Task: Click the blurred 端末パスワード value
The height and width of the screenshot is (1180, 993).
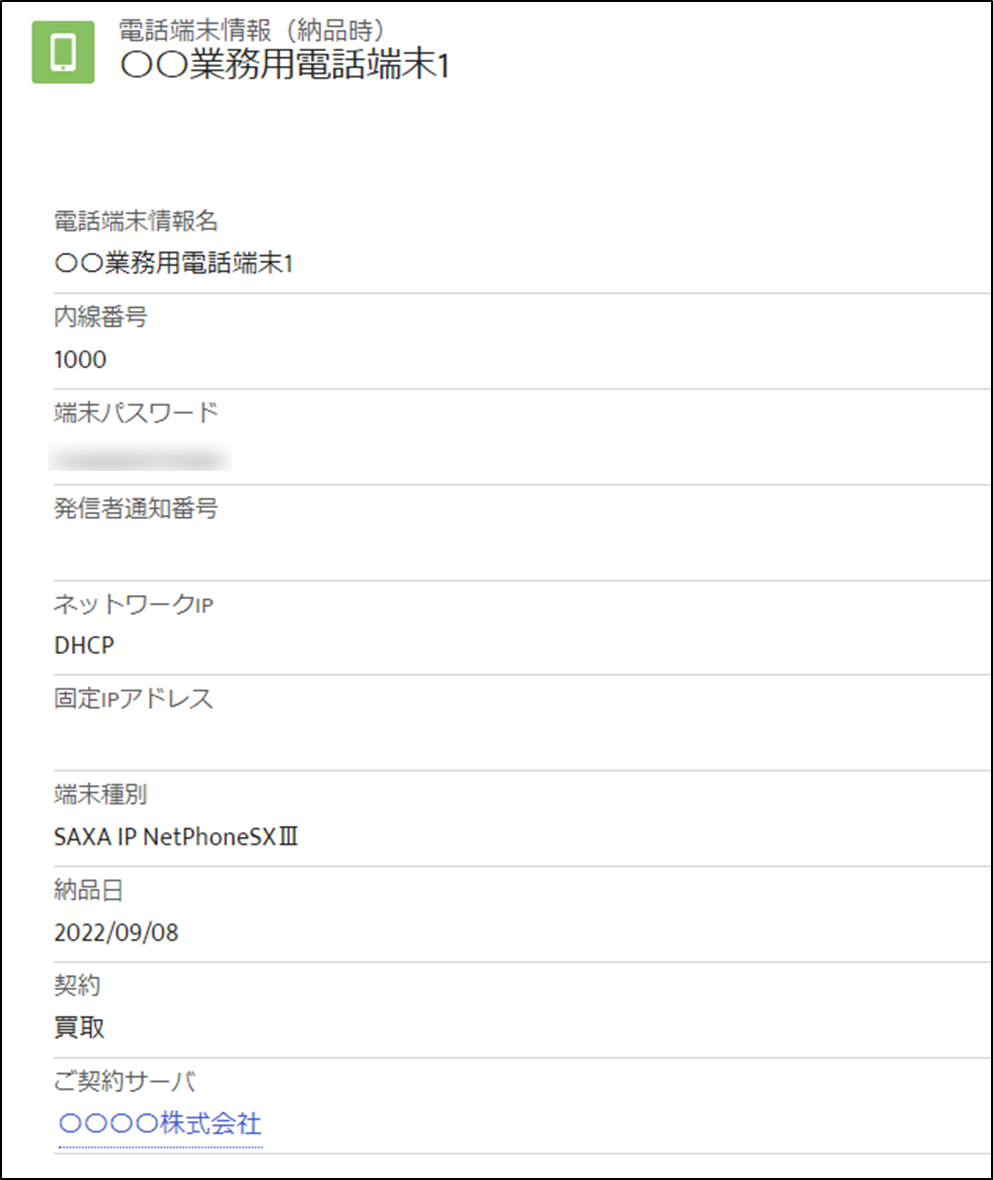Action: [x=140, y=458]
